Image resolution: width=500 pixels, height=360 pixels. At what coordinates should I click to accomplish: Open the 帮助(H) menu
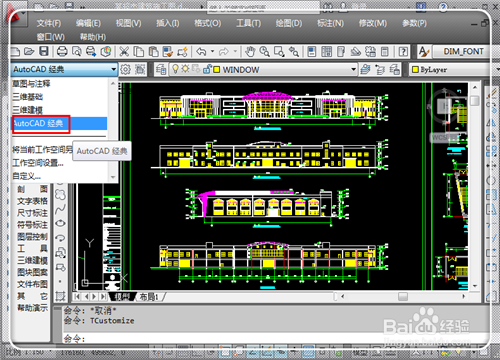[x=93, y=37]
